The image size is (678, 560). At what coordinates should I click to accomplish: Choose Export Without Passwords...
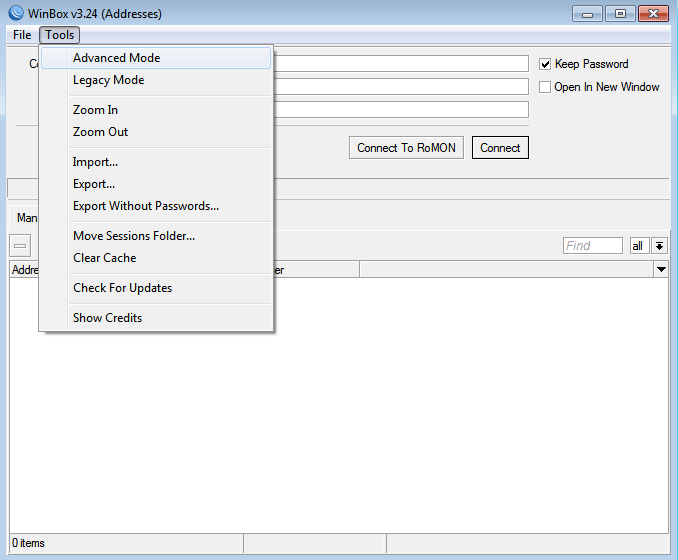(145, 206)
